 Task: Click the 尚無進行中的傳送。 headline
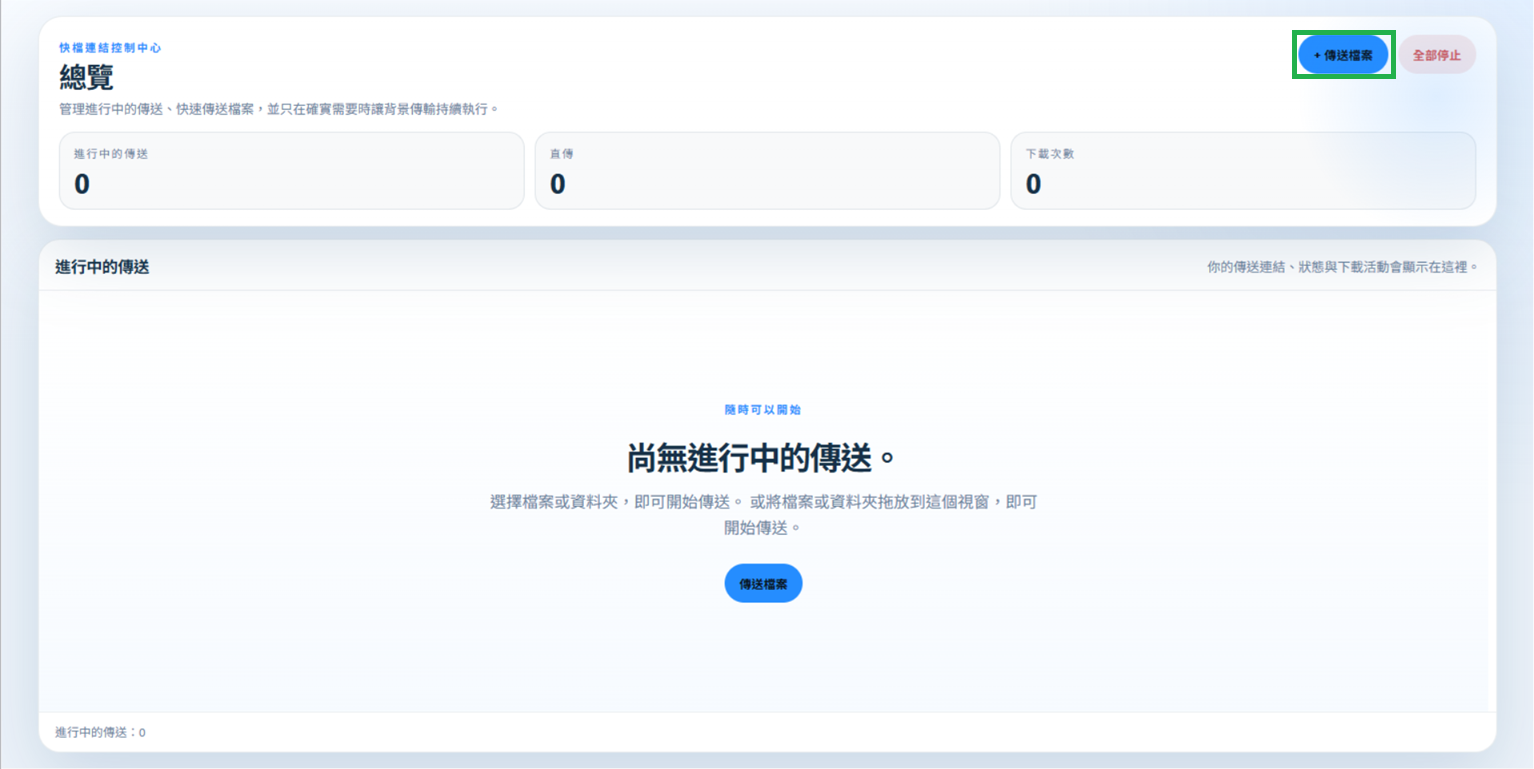point(763,458)
